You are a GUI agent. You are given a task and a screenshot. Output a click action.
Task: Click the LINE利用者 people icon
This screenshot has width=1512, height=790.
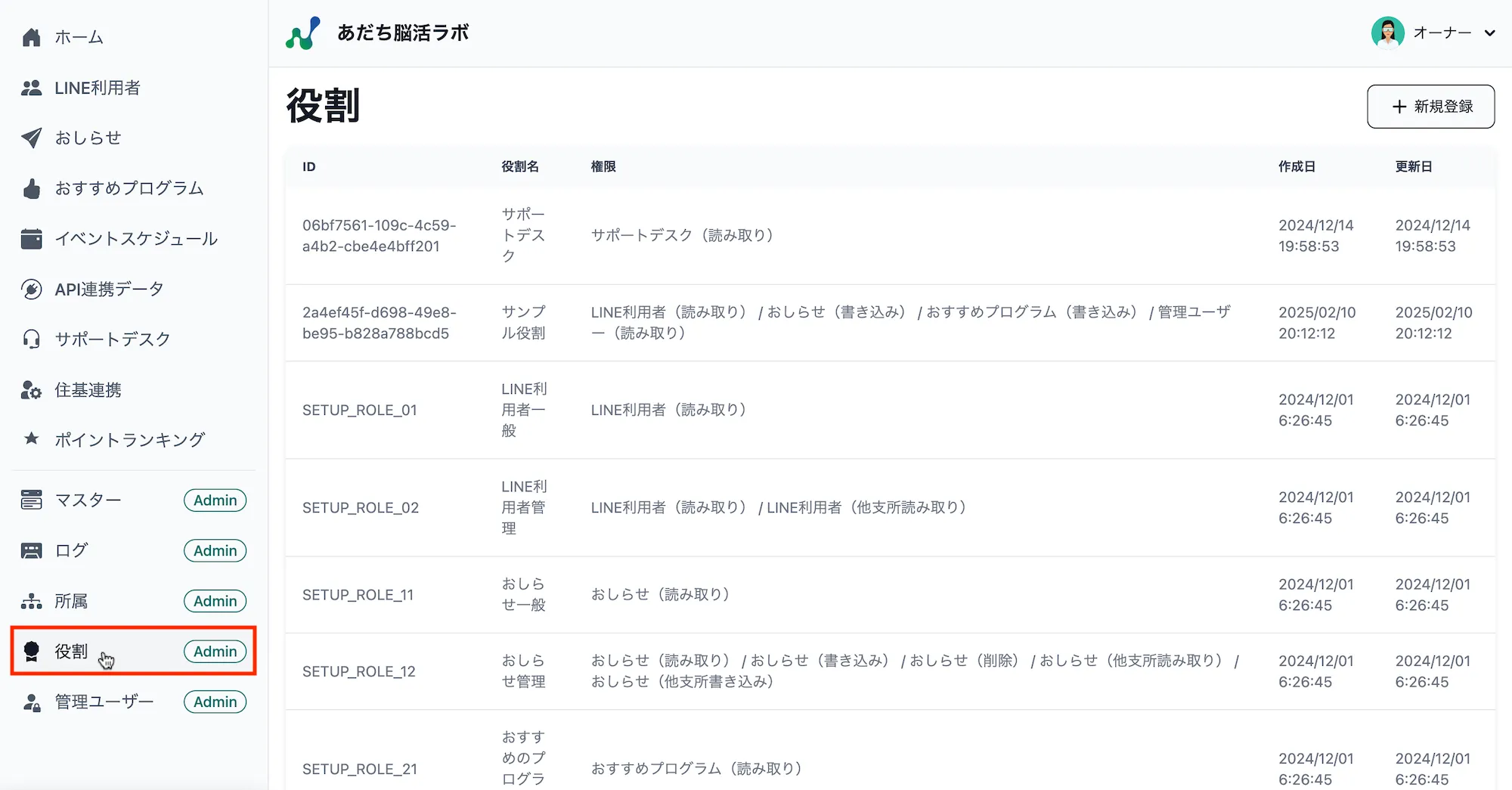[31, 88]
